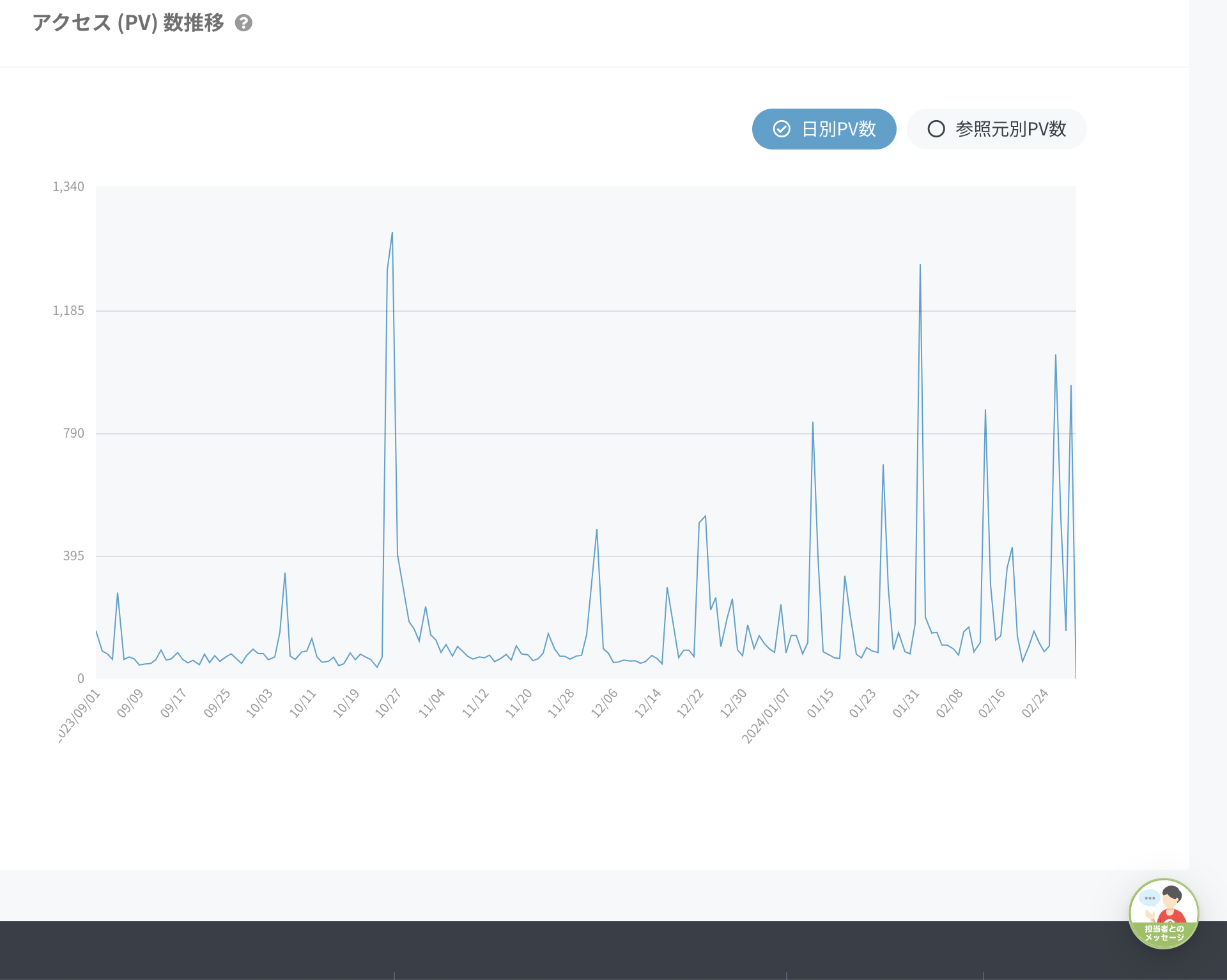The width and height of the screenshot is (1227, 980).
Task: Click the 10/27 x-axis date label
Action: pyautogui.click(x=388, y=703)
